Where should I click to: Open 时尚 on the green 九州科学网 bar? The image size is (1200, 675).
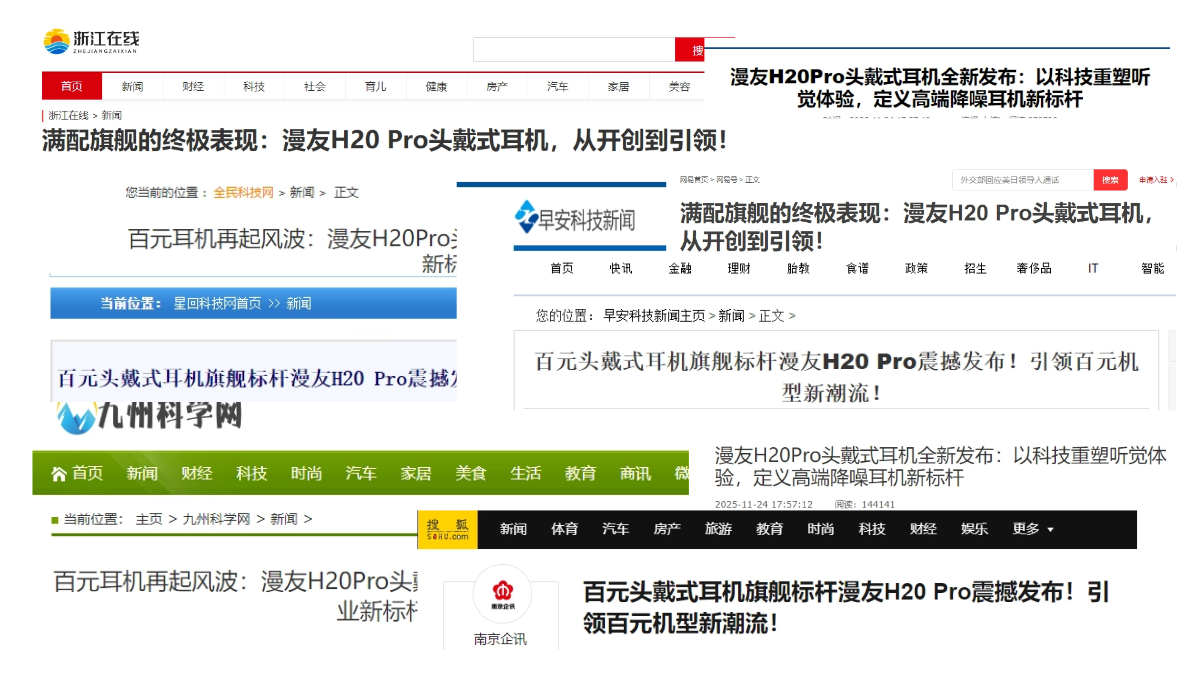[x=306, y=473]
